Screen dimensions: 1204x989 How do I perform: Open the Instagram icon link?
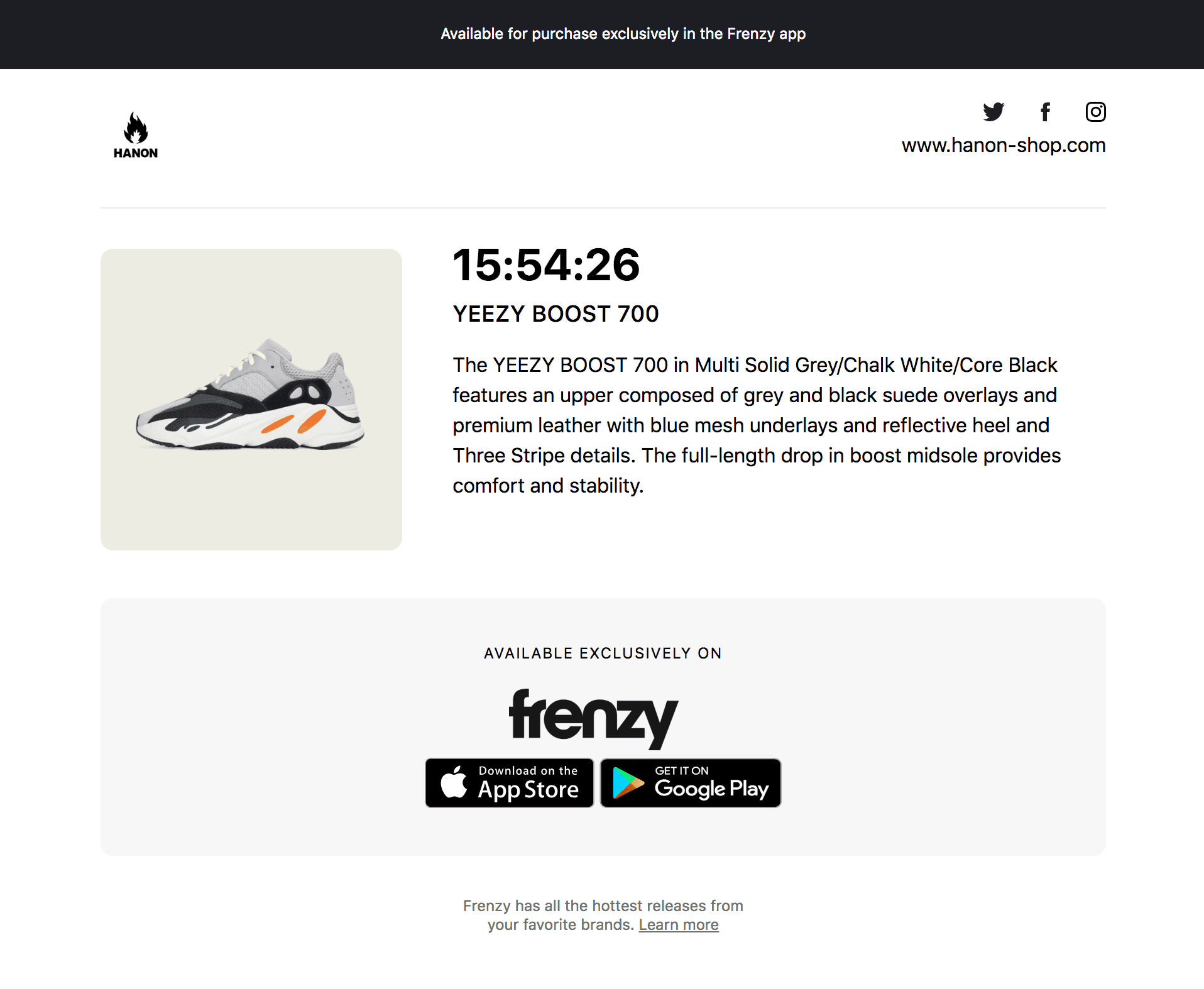click(x=1095, y=112)
